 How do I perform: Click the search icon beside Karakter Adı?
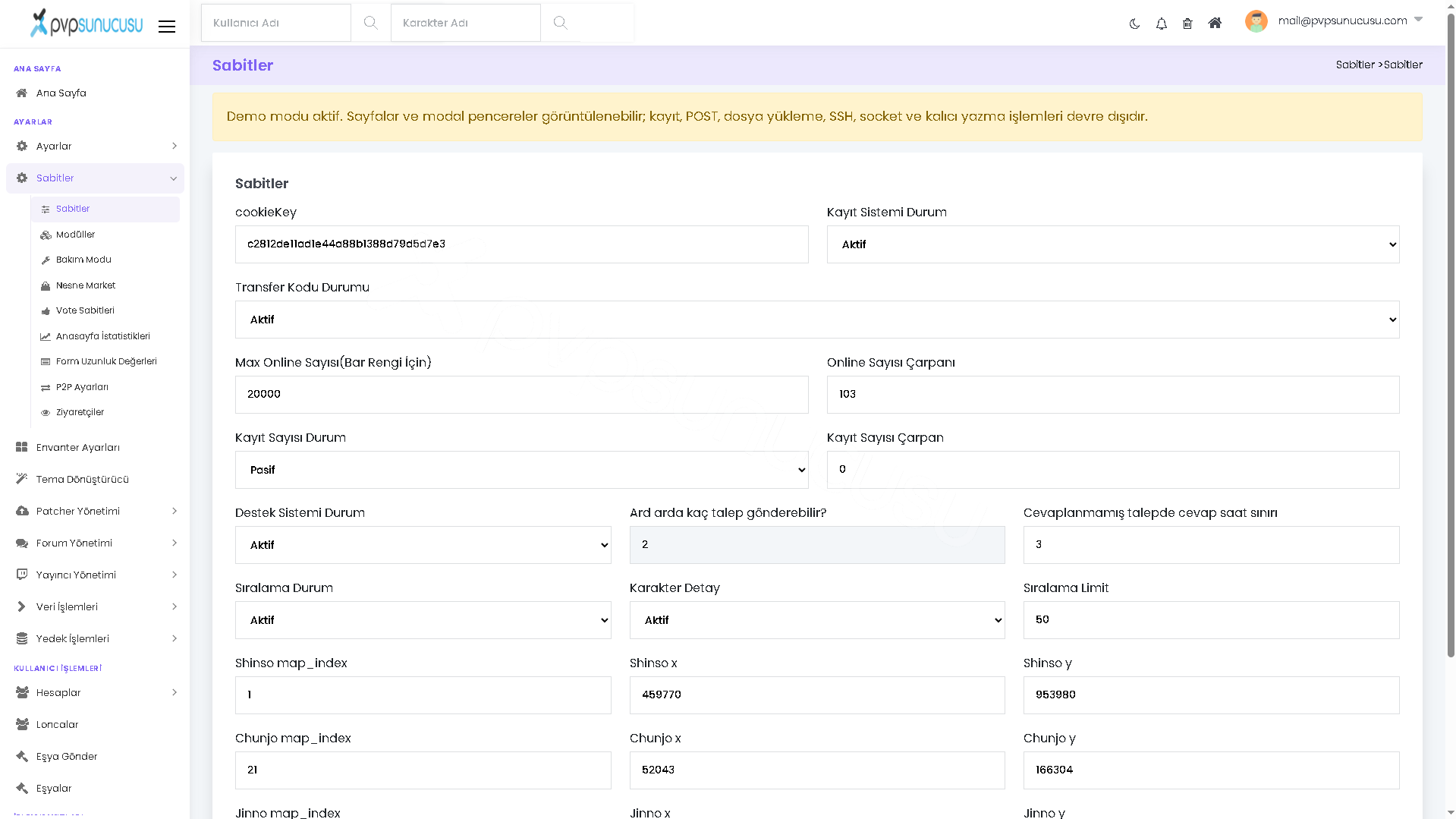560,23
